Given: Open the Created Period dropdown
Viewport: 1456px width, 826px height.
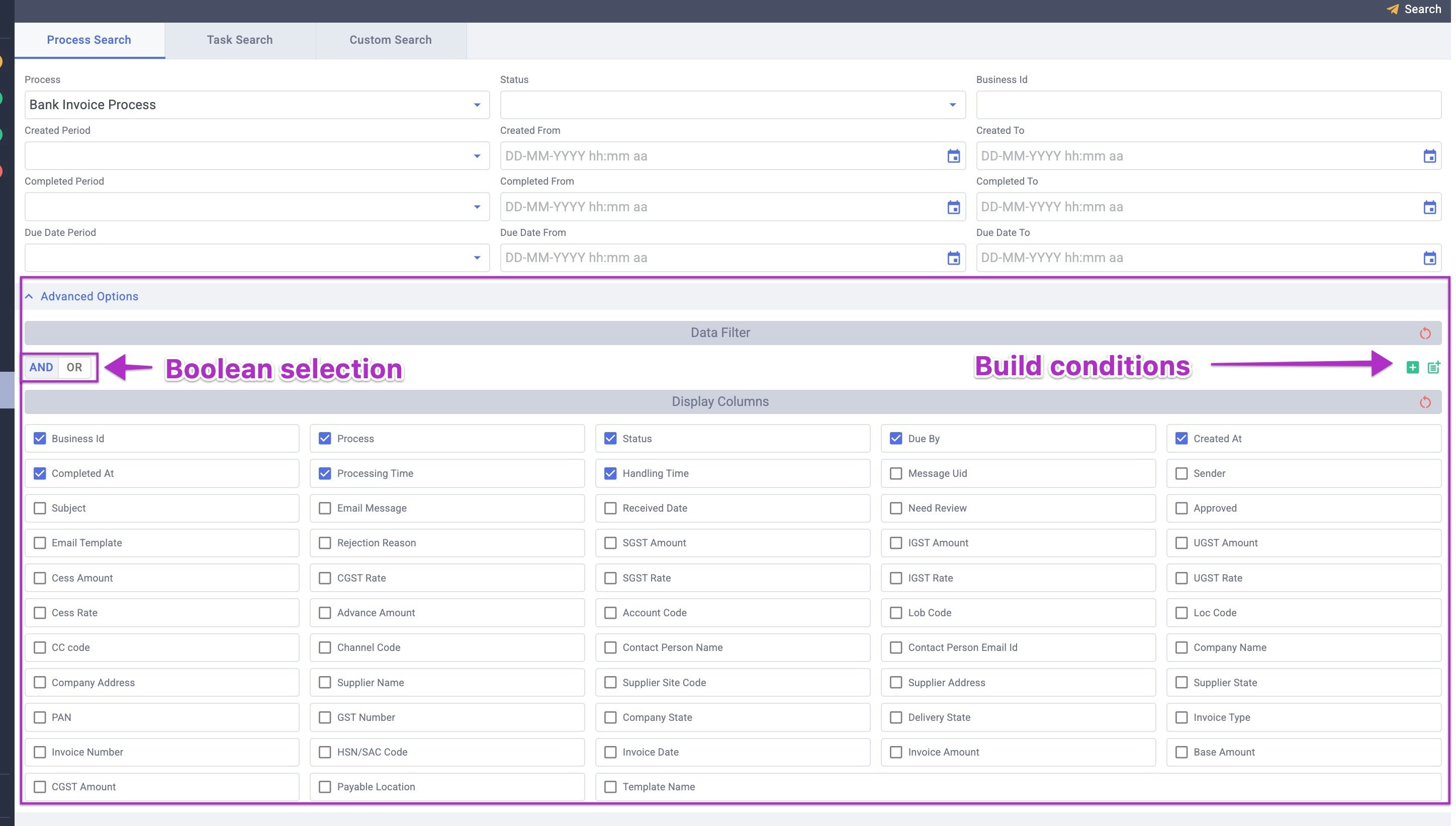Looking at the screenshot, I should tap(256, 156).
